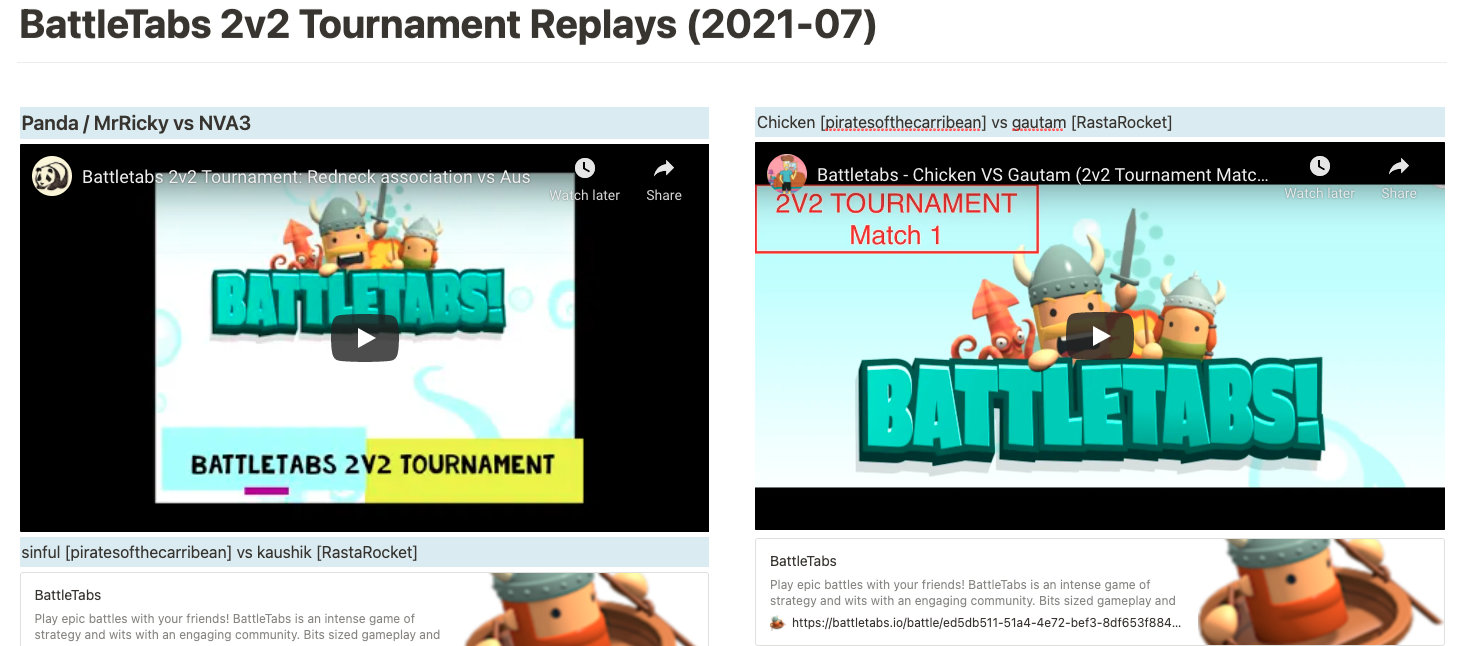Click Share arrow on Panda video
Screen dimensions: 1464x646
tap(664, 168)
